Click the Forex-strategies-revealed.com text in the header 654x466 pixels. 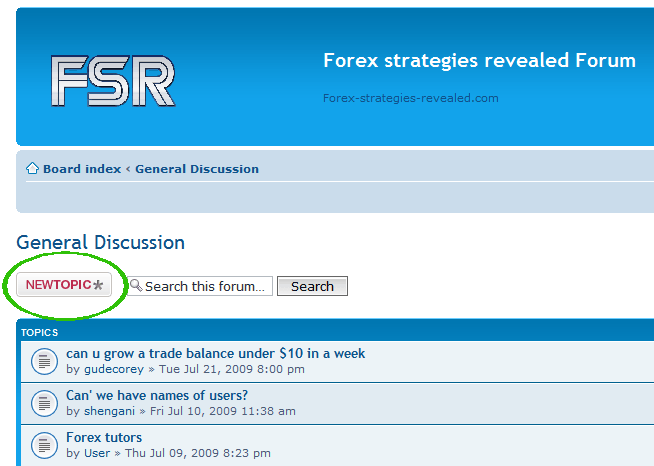[410, 98]
